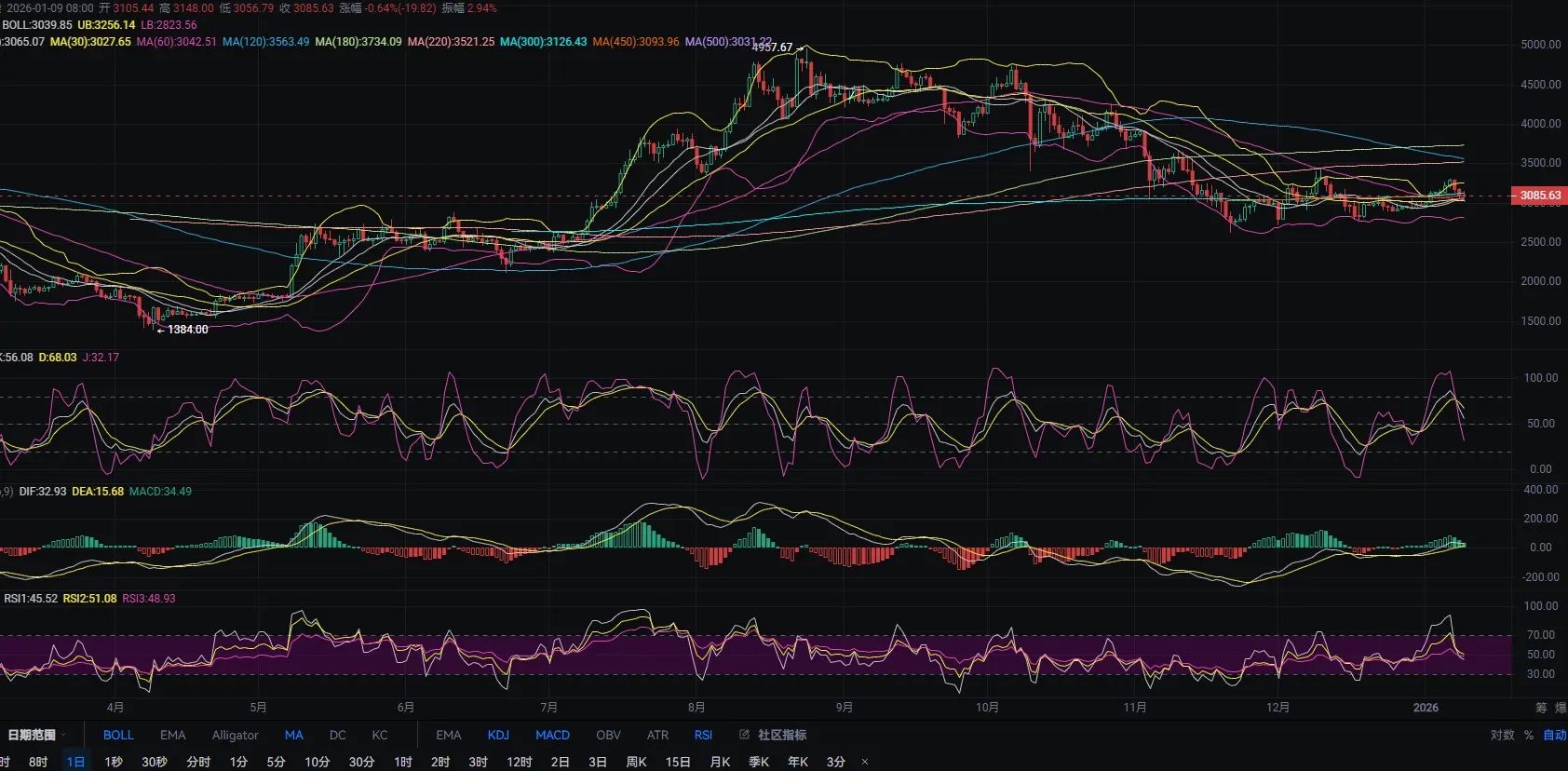Toggle the EMA sub-indicator beside KDJ
Screen dimensions: 1568x771
[448, 735]
